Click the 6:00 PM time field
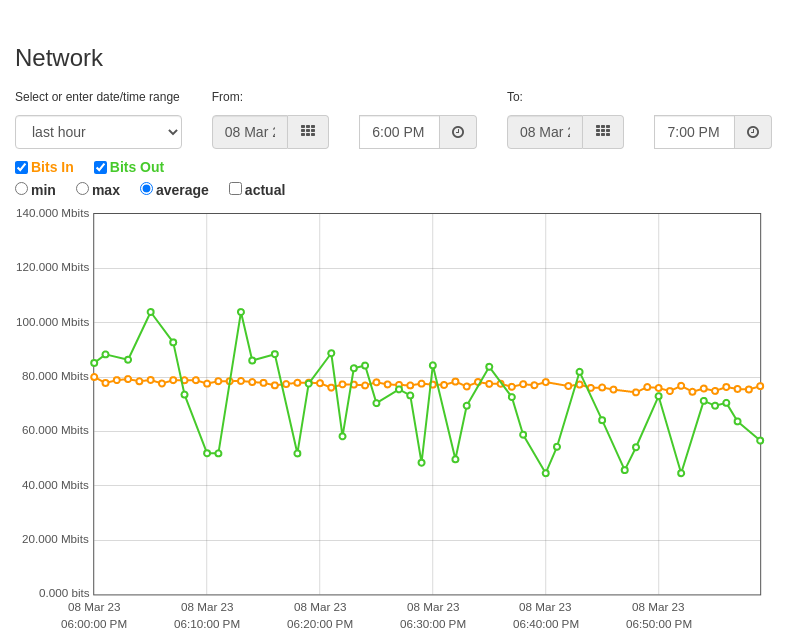Screen dimensions: 787x634 (x=400, y=132)
